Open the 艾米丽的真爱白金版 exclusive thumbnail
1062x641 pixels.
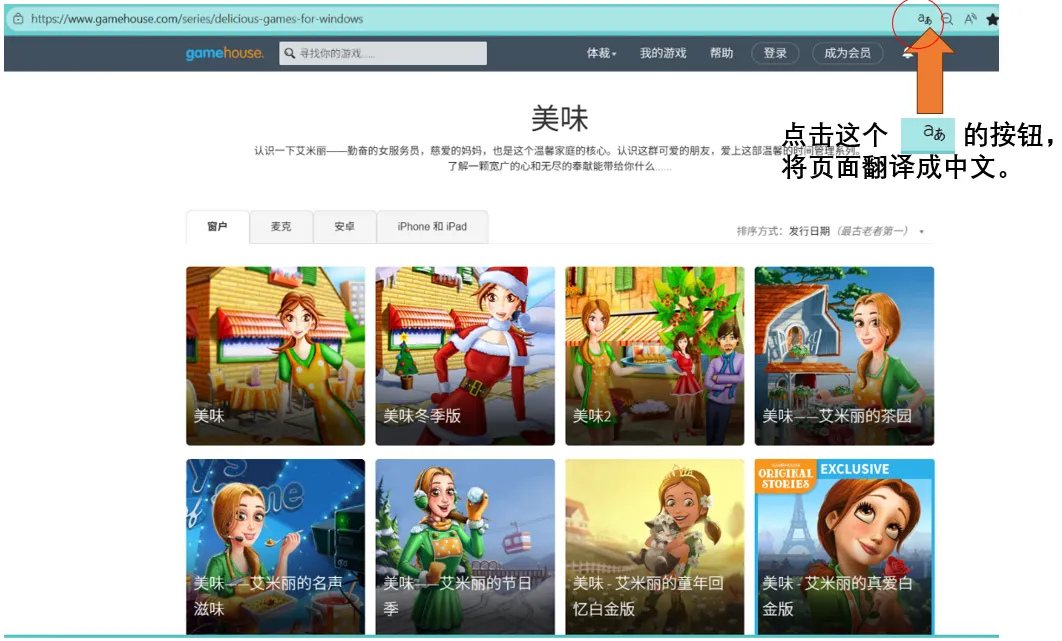(x=845, y=547)
